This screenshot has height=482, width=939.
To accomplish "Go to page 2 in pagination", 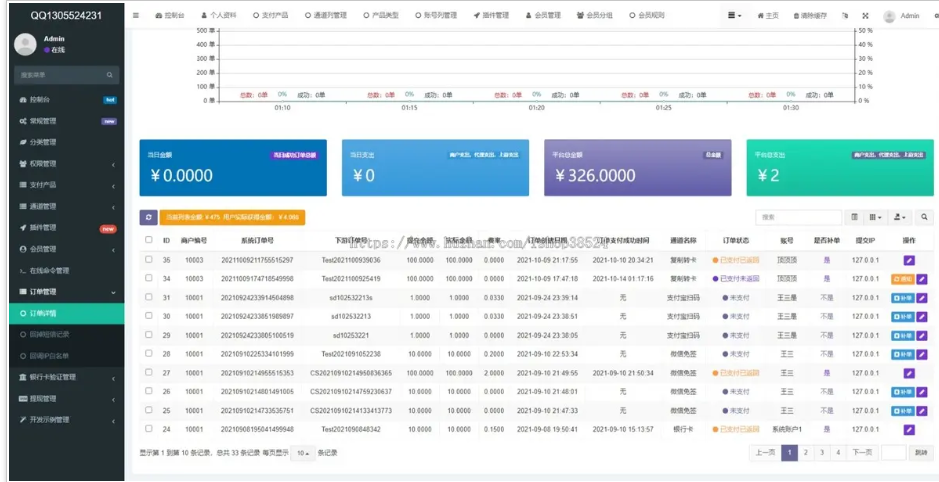I will point(806,453).
